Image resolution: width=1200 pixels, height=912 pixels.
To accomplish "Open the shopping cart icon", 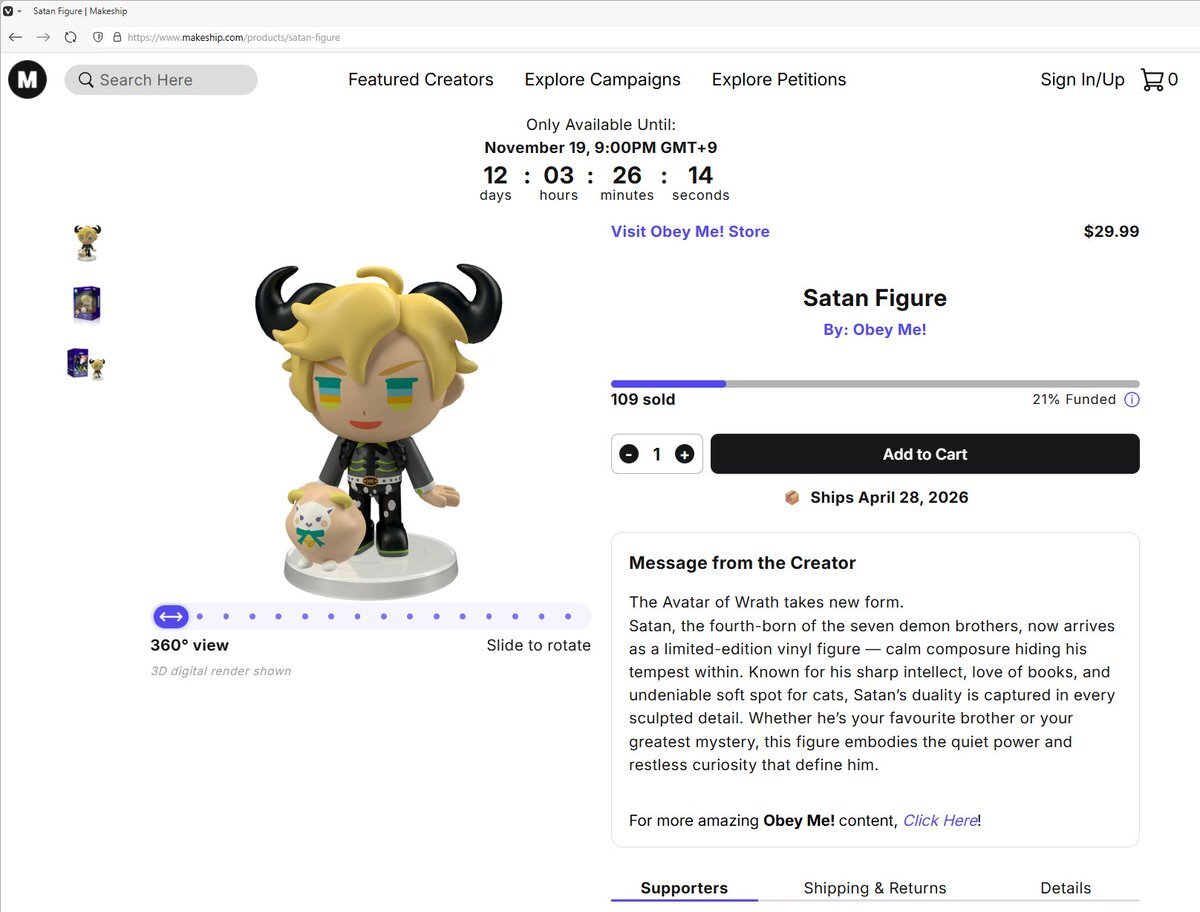I will [x=1152, y=80].
